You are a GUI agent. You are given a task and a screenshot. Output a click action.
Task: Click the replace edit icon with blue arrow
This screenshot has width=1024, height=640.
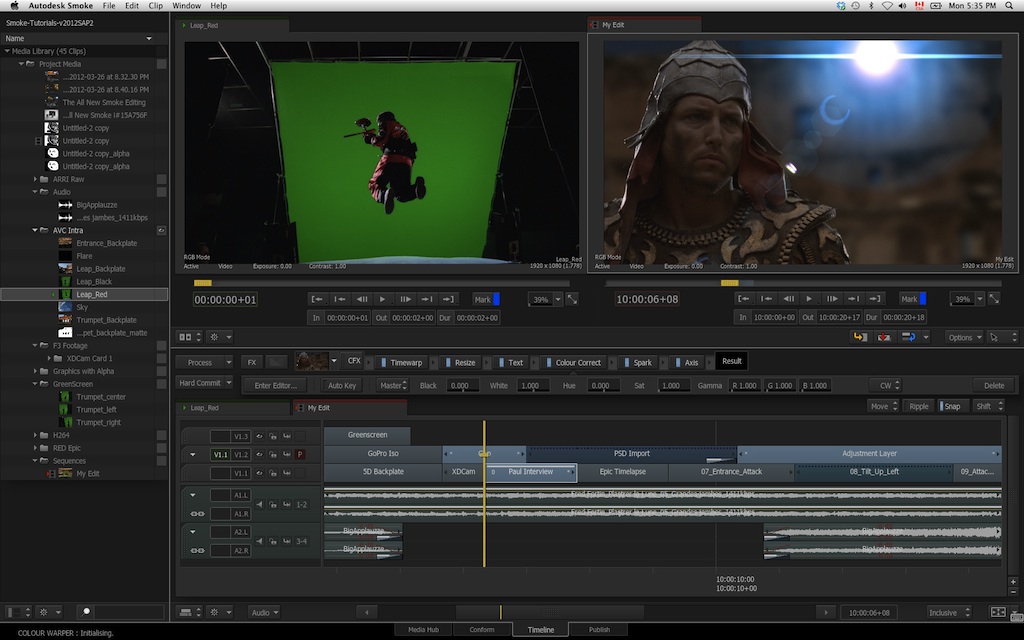point(908,337)
